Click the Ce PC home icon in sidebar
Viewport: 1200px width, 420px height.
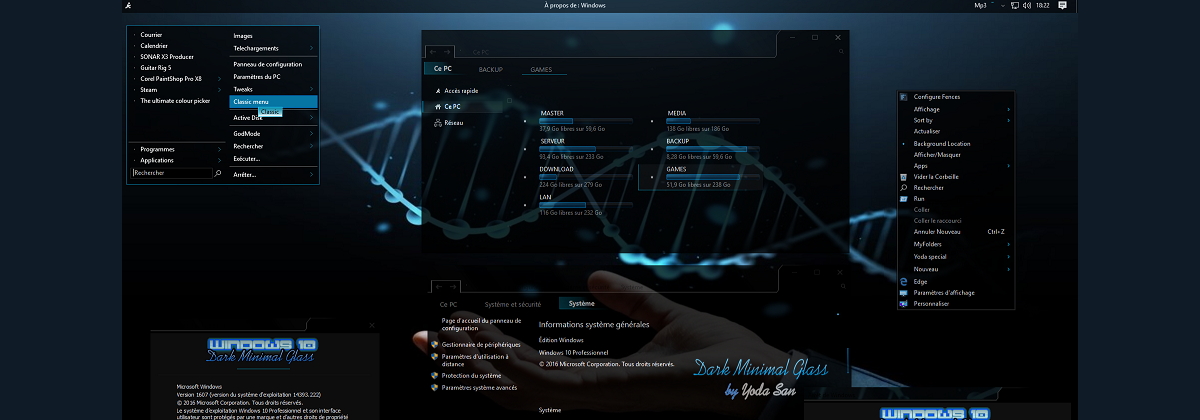[438, 106]
